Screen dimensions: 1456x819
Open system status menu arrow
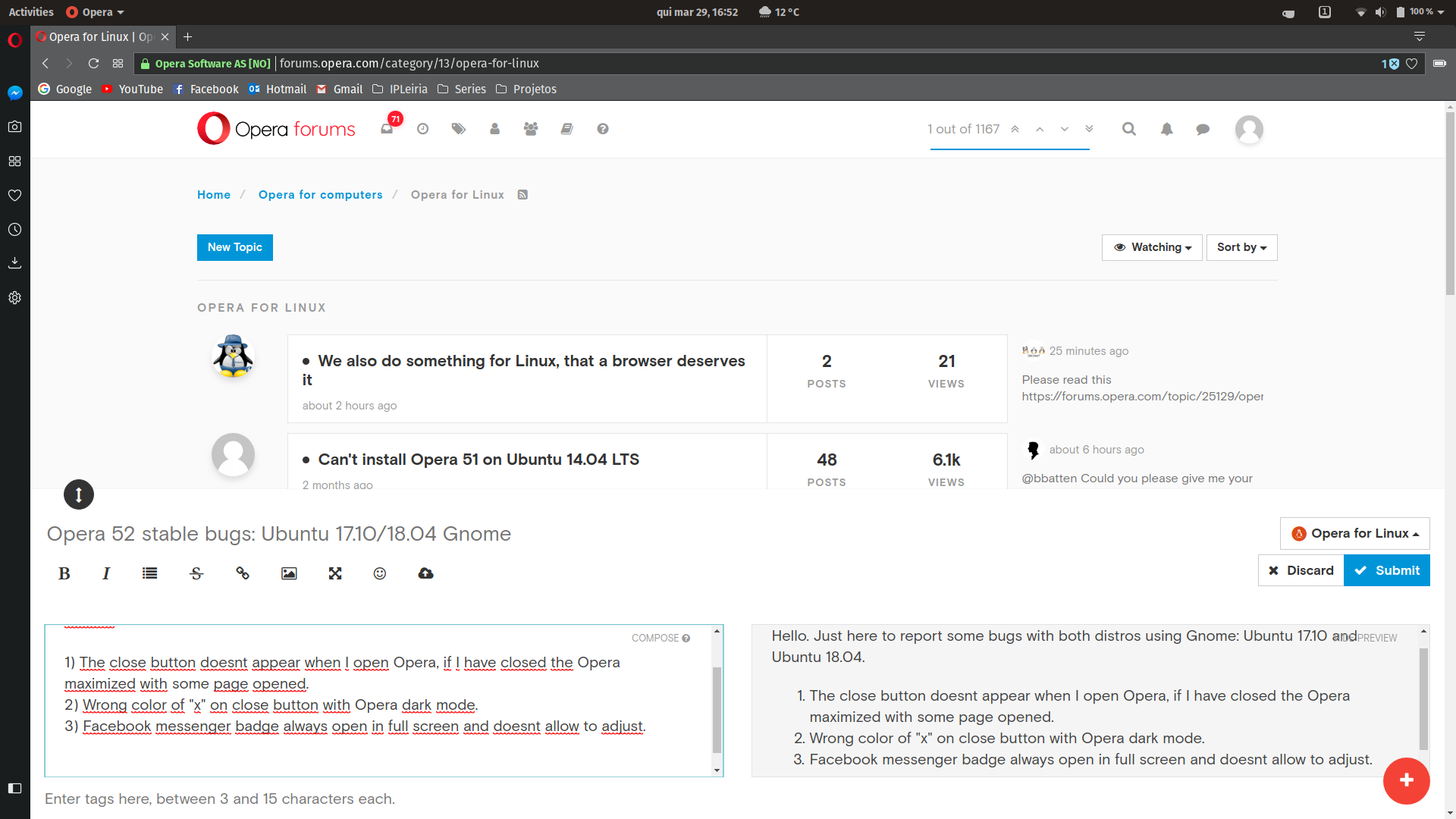(1440, 12)
